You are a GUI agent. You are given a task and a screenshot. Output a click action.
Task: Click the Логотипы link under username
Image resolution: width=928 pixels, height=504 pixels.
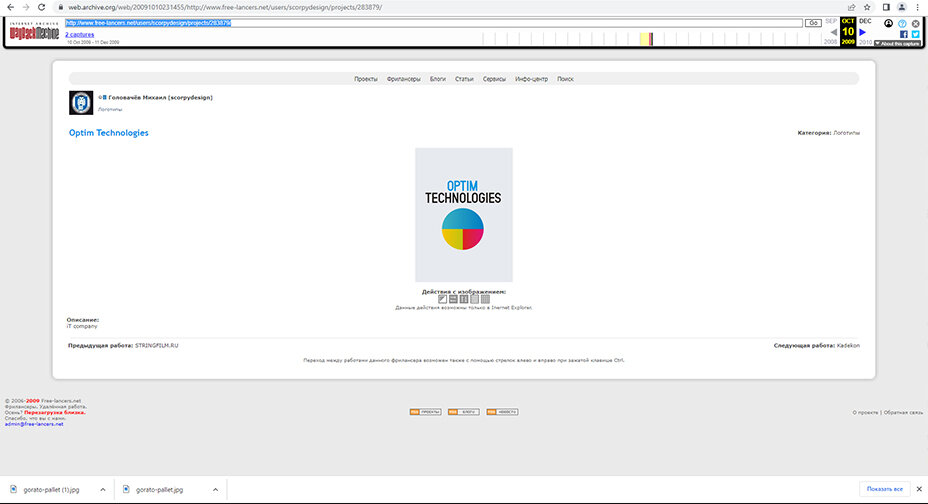point(110,109)
